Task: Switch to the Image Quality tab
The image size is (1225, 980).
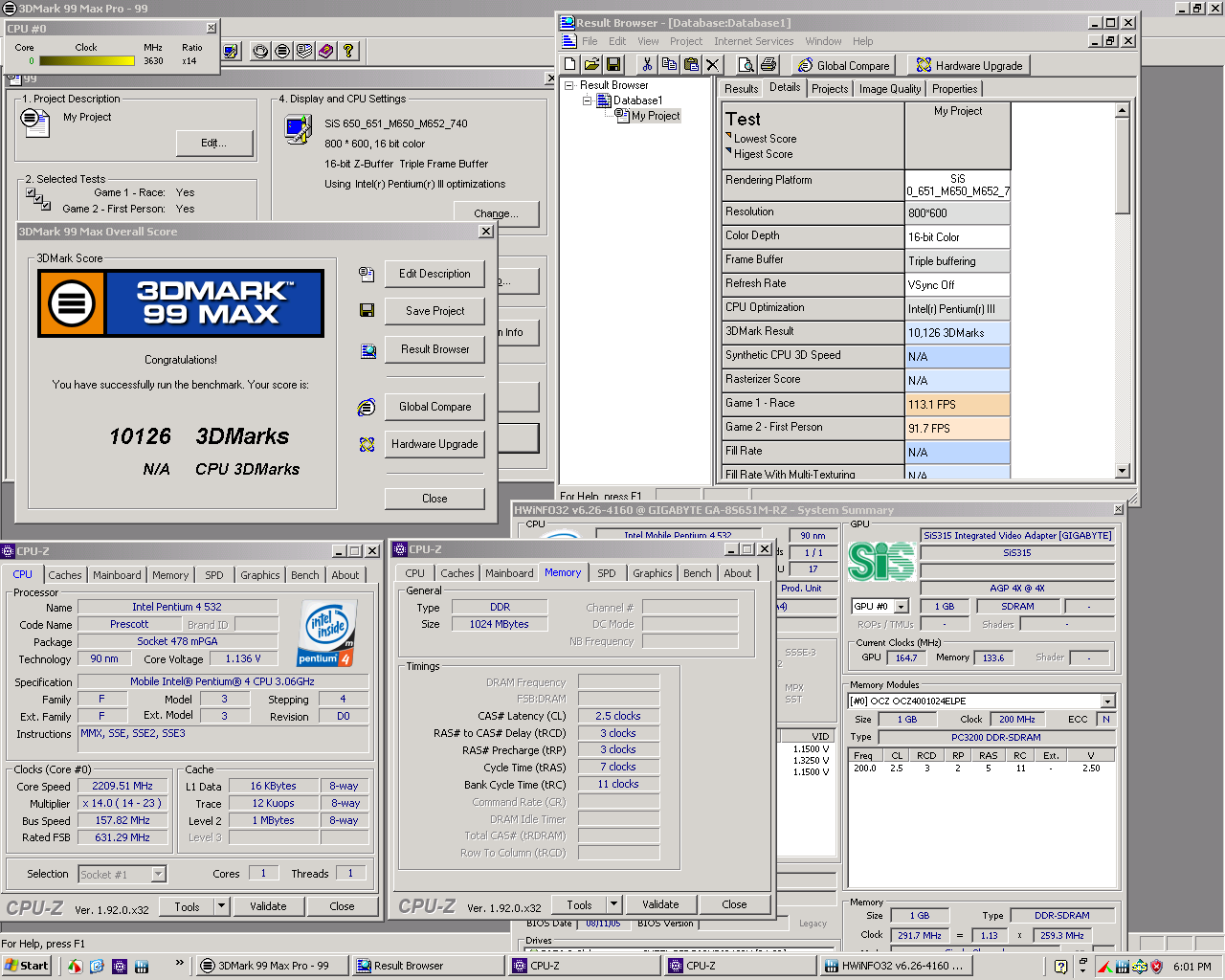Action: pyautogui.click(x=890, y=89)
